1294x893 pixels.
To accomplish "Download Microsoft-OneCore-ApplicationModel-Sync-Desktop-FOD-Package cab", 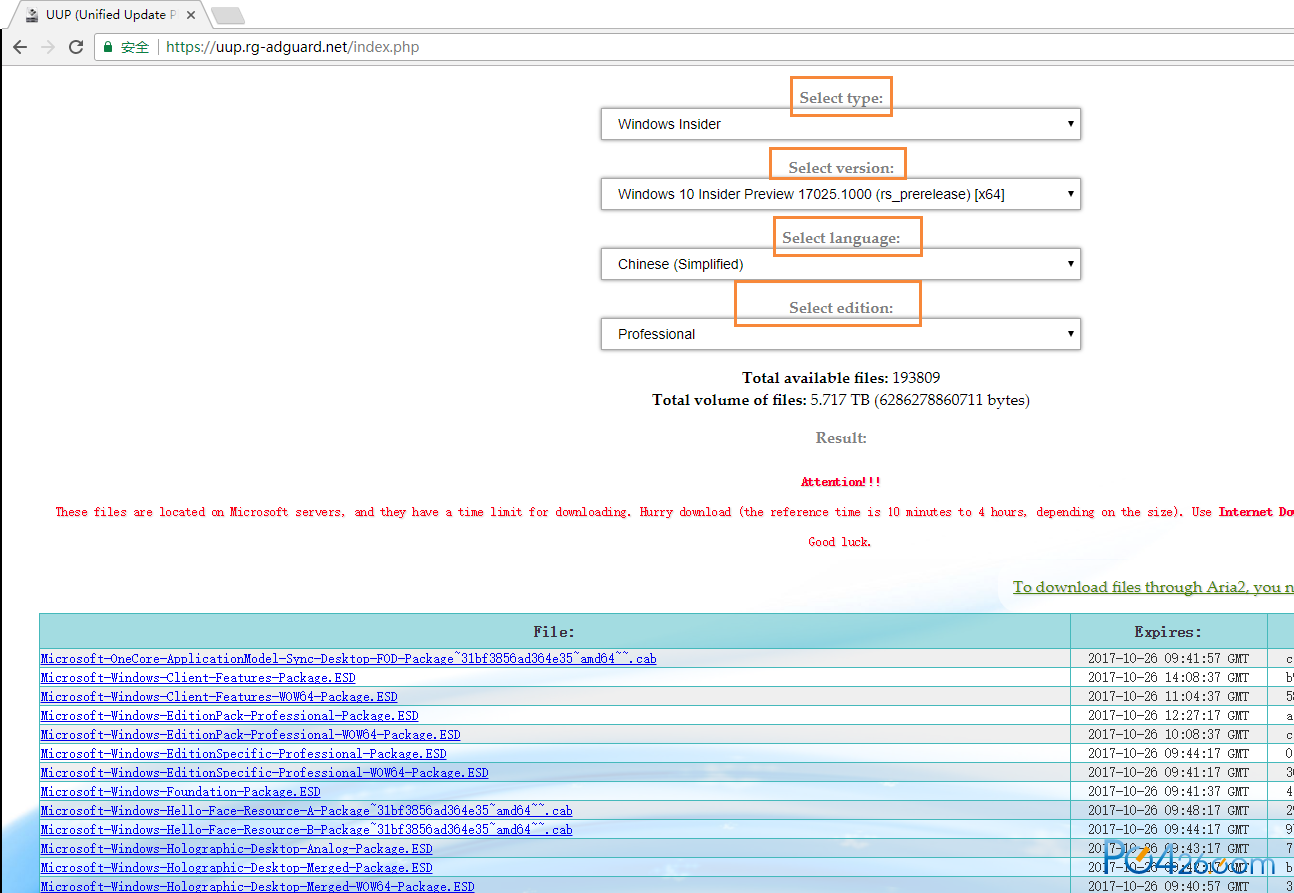I will (x=348, y=659).
